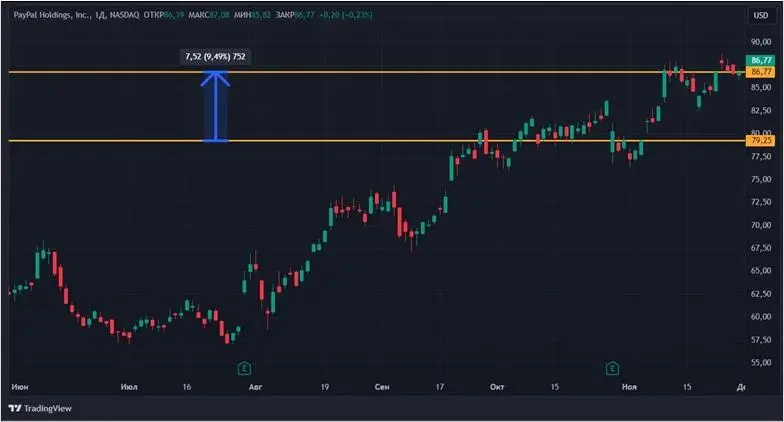Click the 1Д interval label in header
The width and height of the screenshot is (784, 422).
100,15
